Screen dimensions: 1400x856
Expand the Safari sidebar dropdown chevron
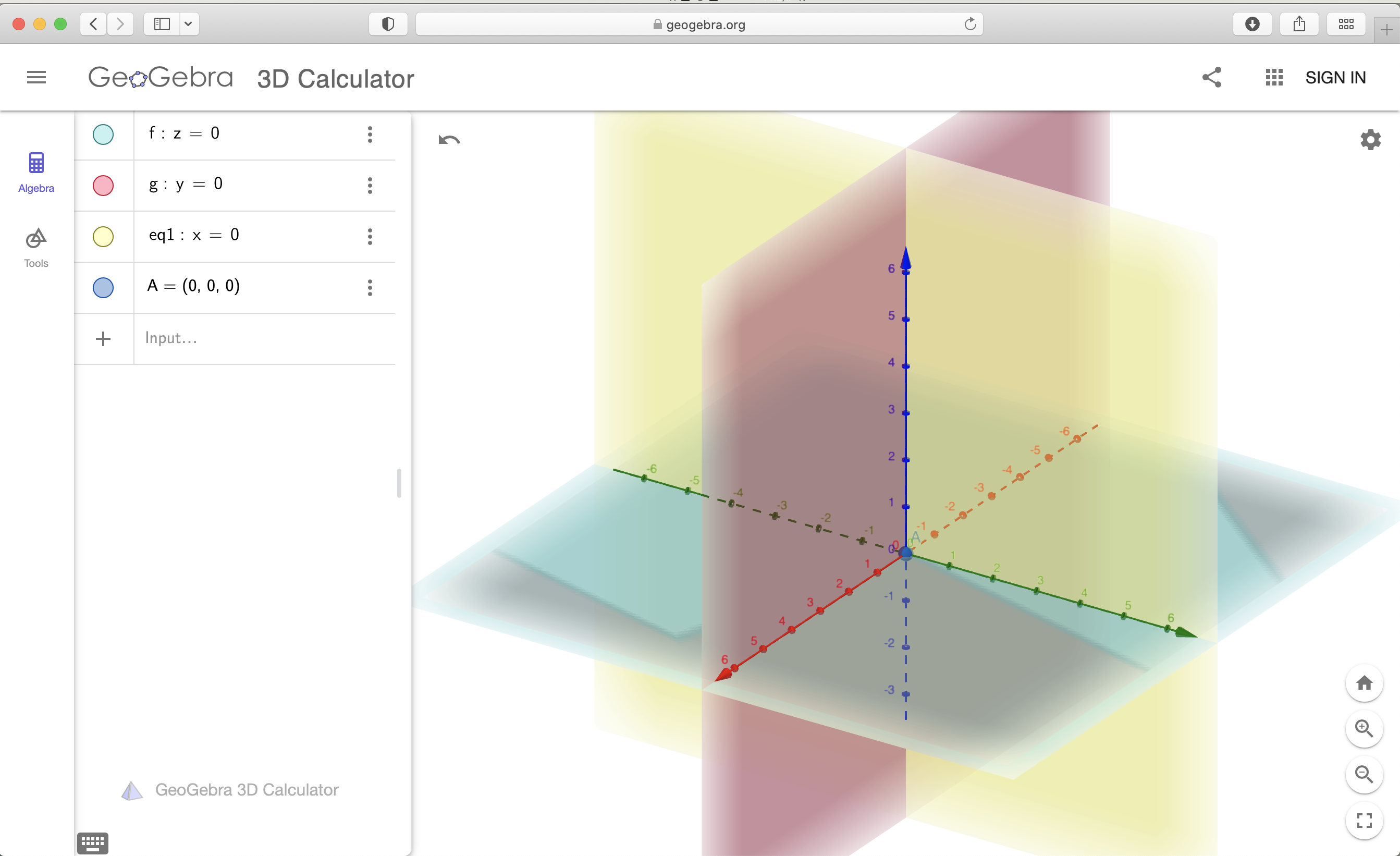coord(188,24)
